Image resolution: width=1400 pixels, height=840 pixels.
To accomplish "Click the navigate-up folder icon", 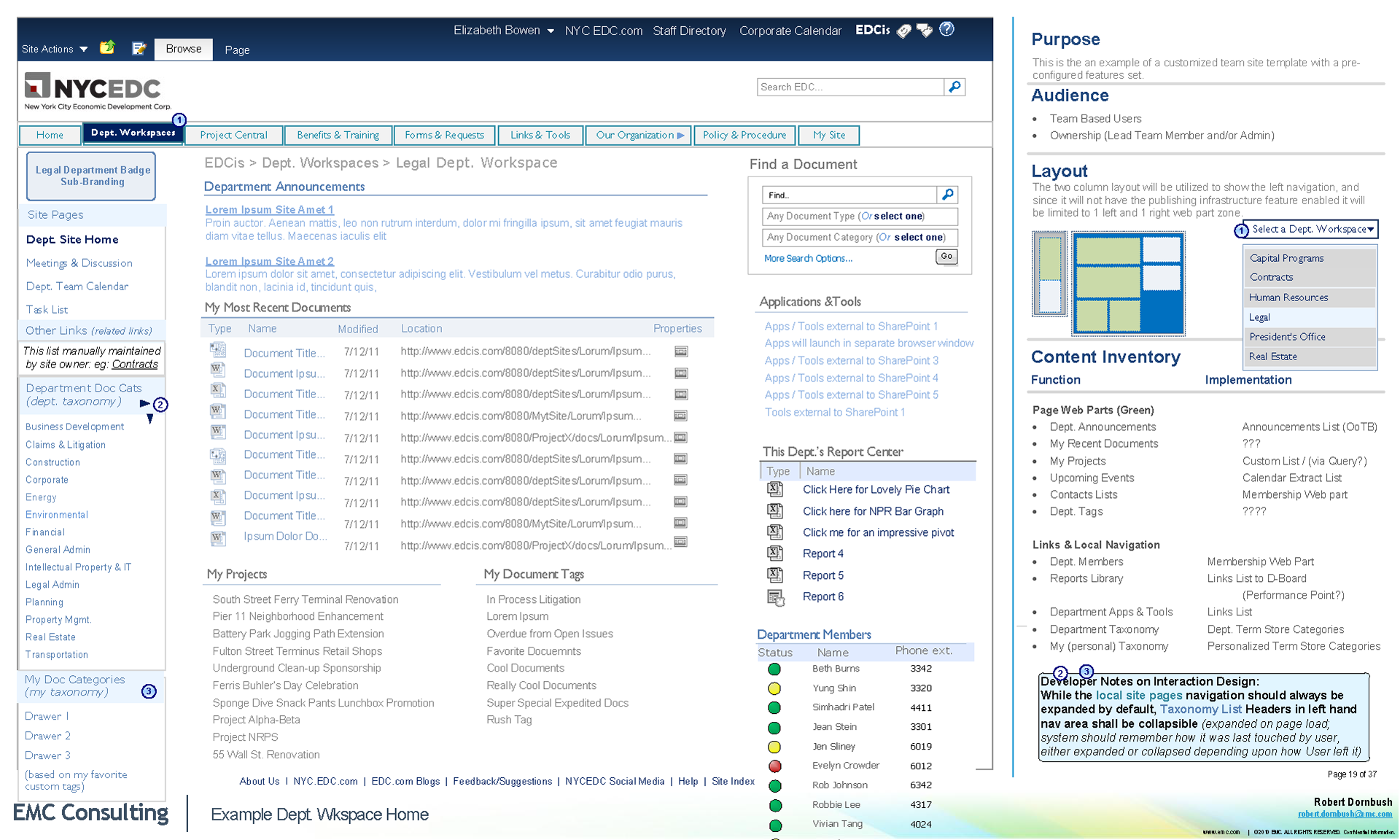I will point(107,48).
